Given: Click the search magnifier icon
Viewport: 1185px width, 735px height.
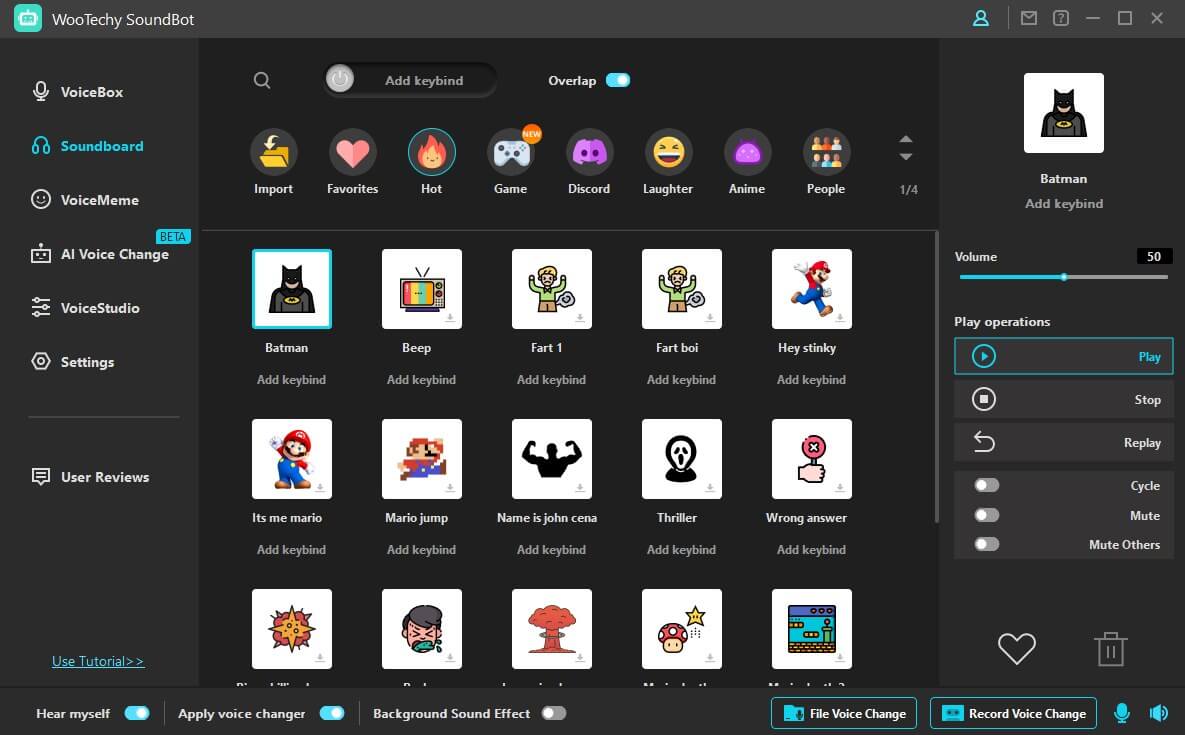Looking at the screenshot, I should click(262, 81).
